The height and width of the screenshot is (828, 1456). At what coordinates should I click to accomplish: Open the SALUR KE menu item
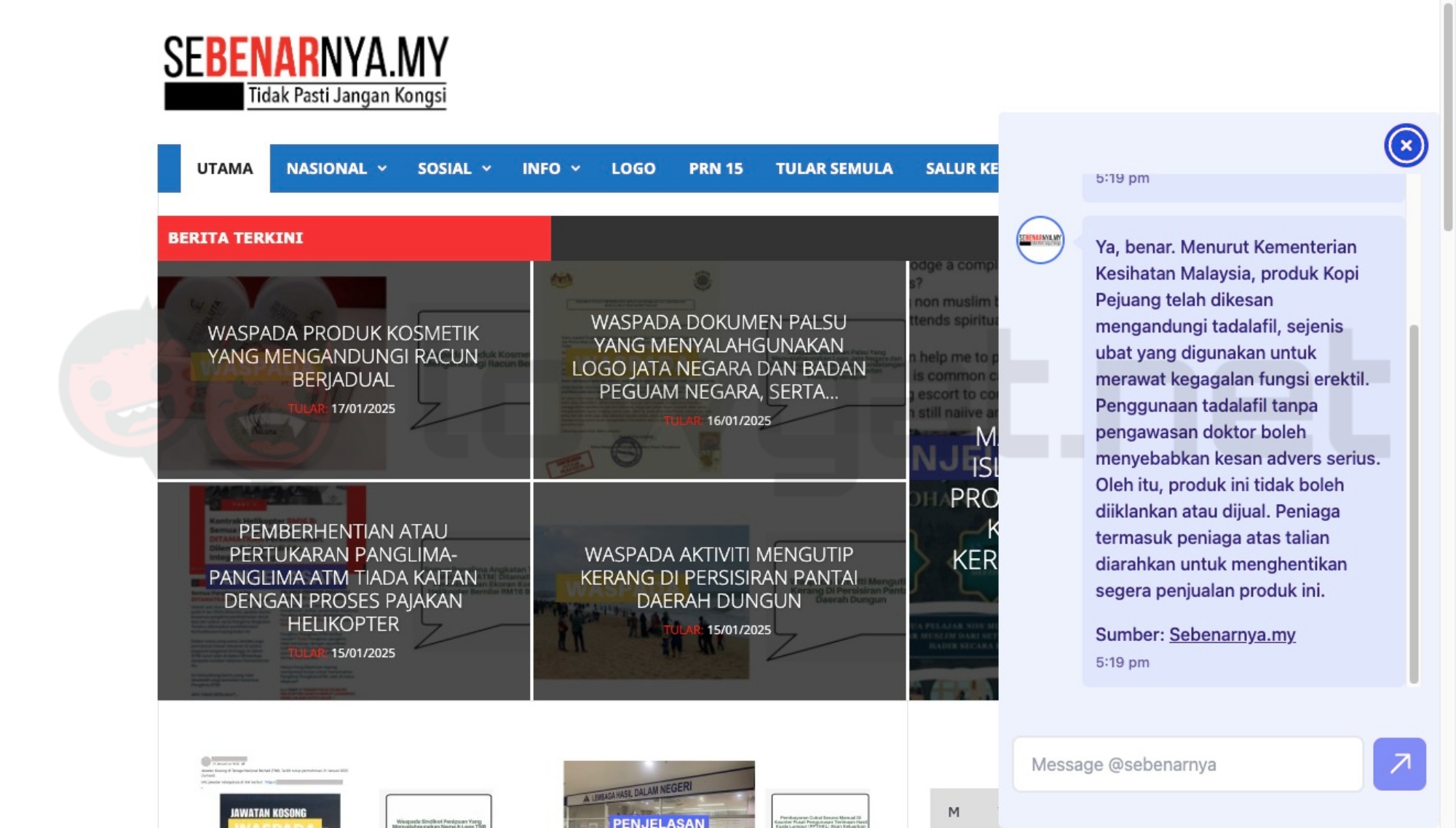point(961,168)
